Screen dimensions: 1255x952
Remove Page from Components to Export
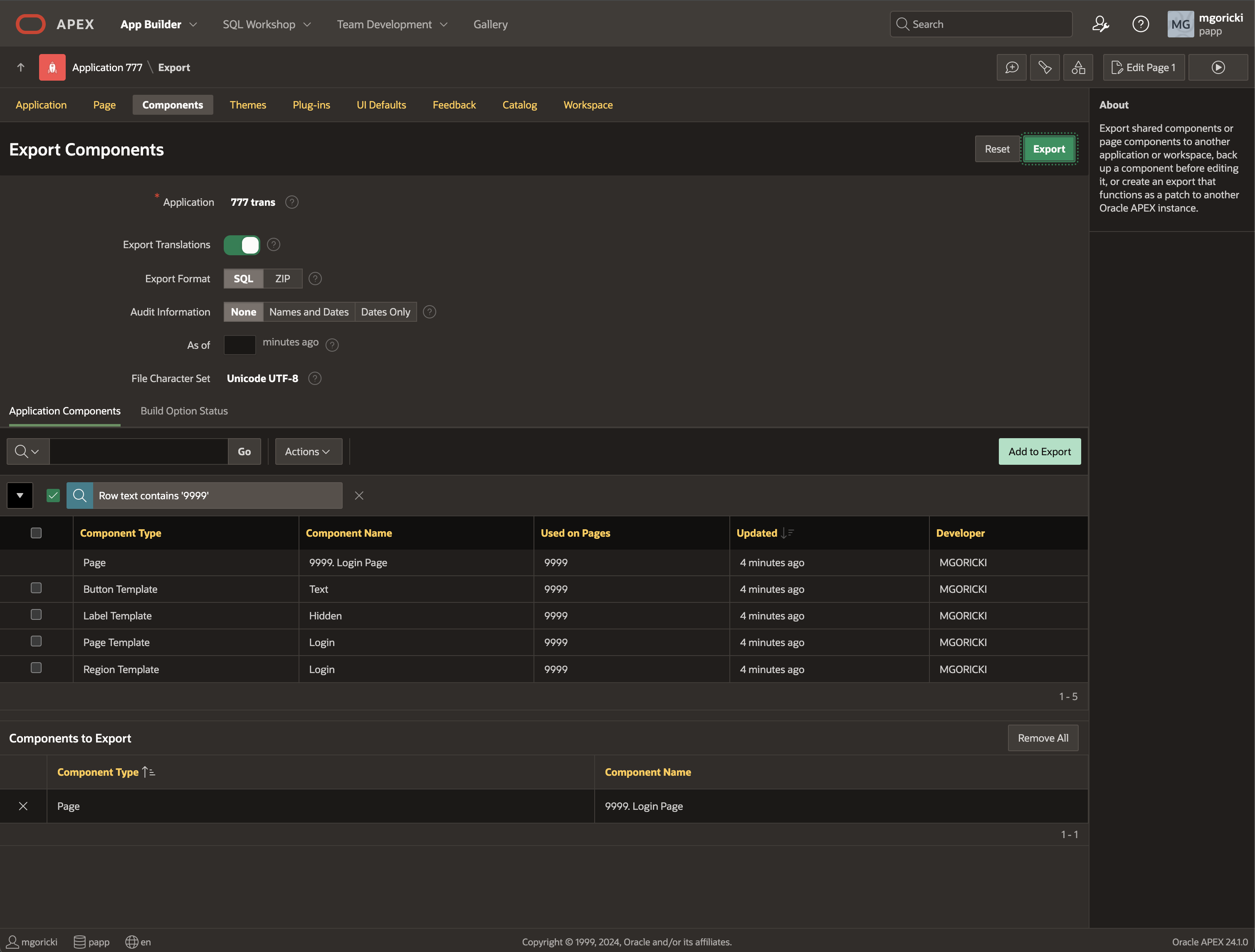pos(23,806)
